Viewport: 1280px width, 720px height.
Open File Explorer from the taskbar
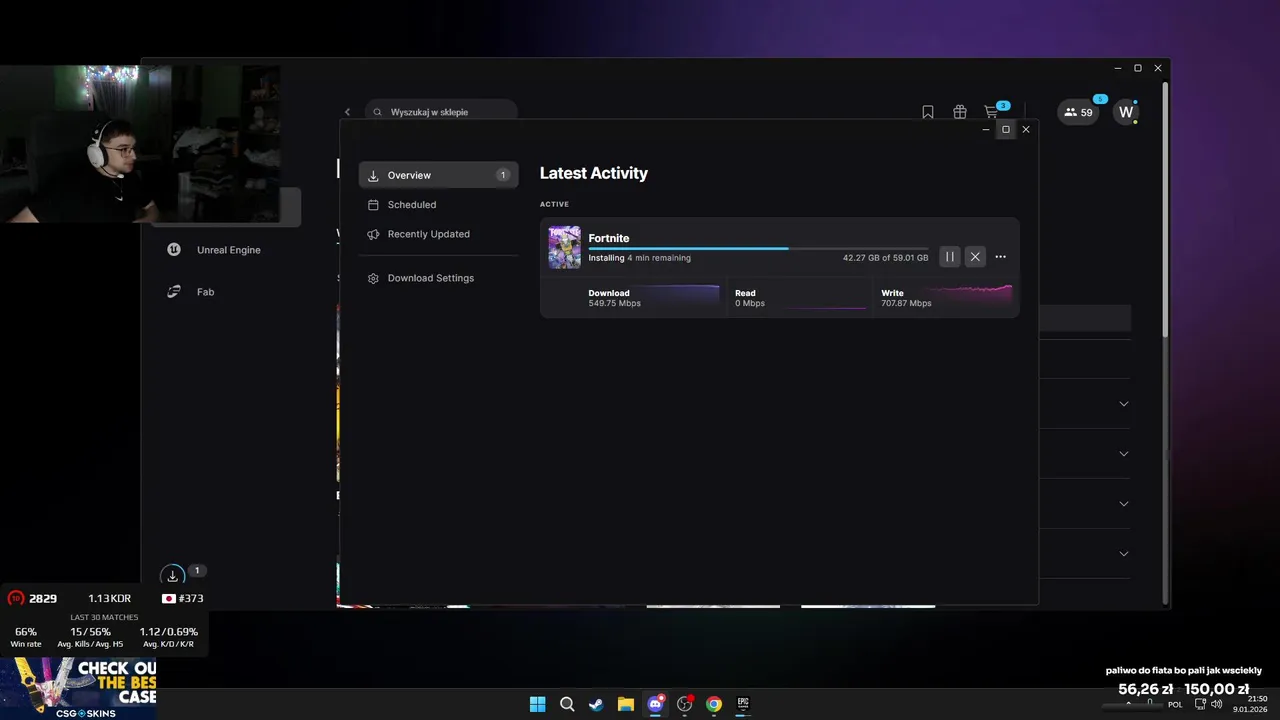(x=625, y=704)
